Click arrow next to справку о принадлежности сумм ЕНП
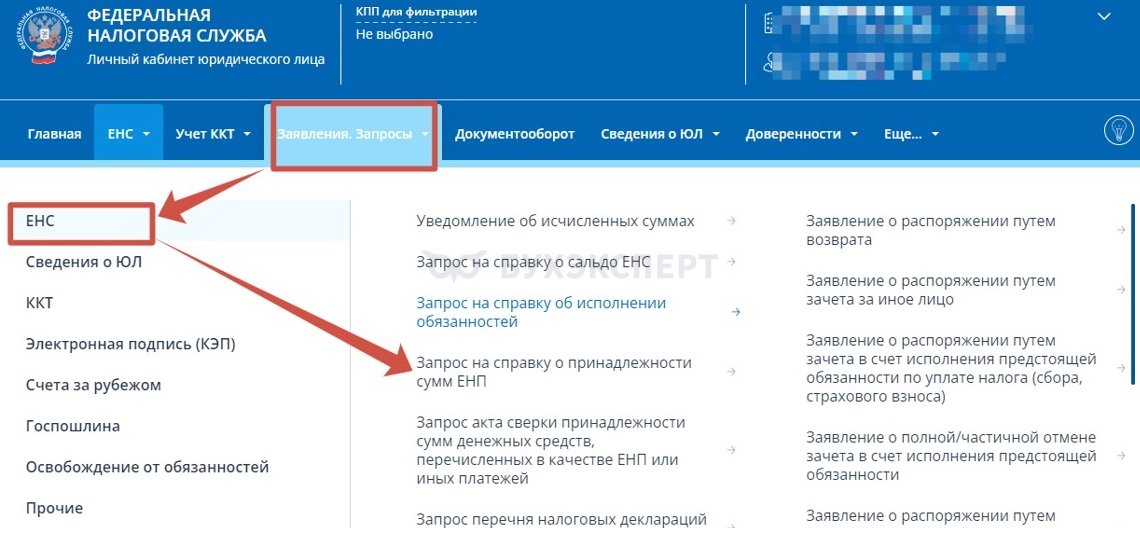 click(731, 372)
